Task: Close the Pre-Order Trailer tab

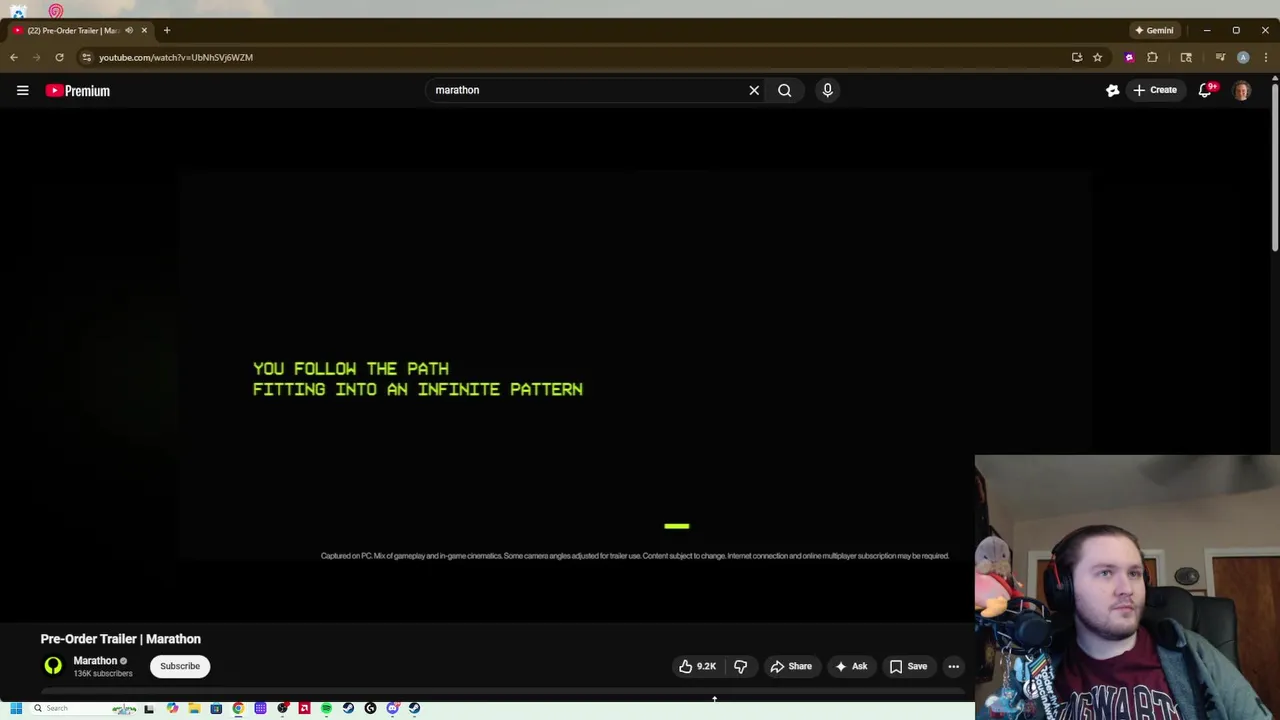Action: [144, 31]
